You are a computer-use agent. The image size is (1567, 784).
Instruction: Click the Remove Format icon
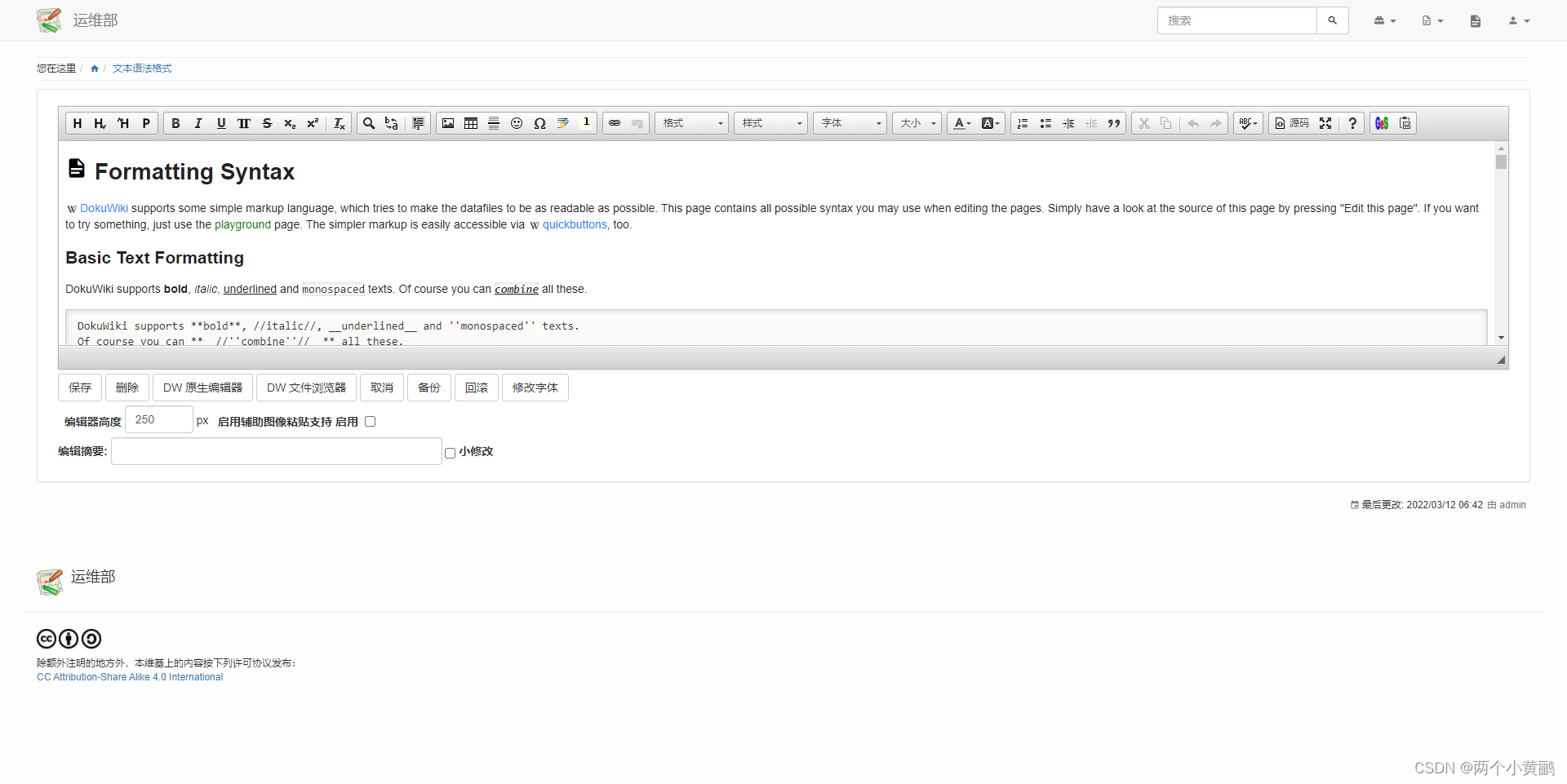pyautogui.click(x=340, y=123)
